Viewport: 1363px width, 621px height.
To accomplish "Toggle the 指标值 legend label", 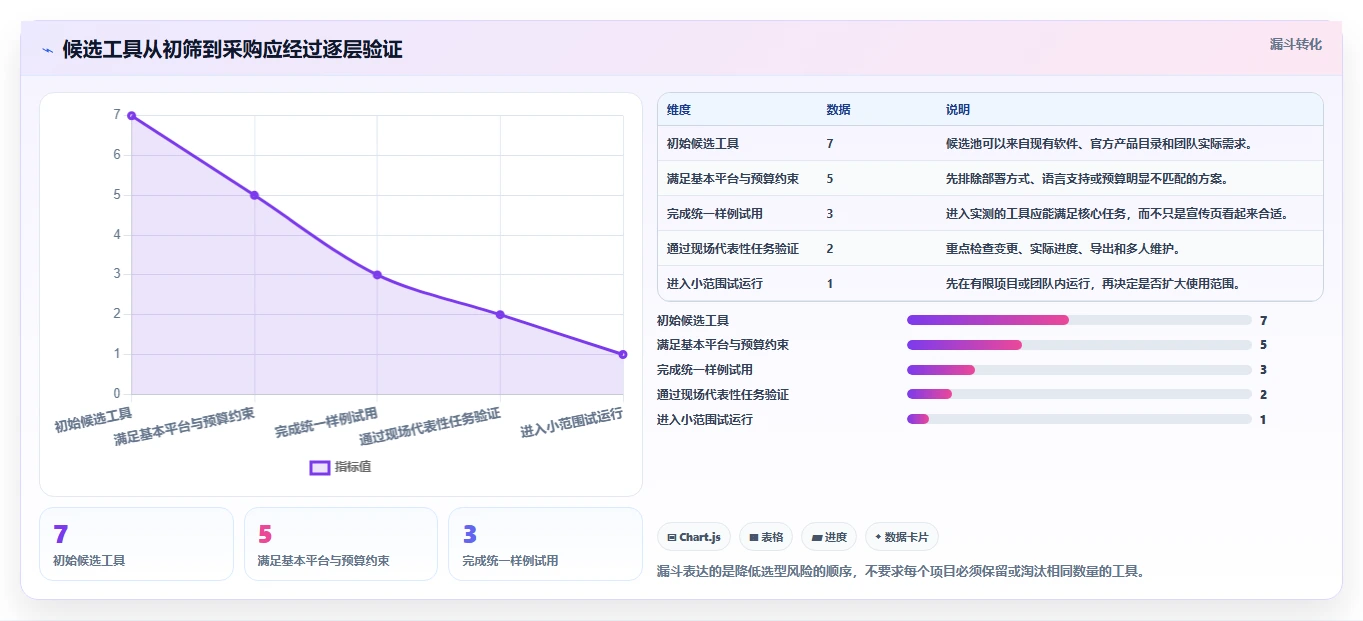I will pyautogui.click(x=353, y=467).
